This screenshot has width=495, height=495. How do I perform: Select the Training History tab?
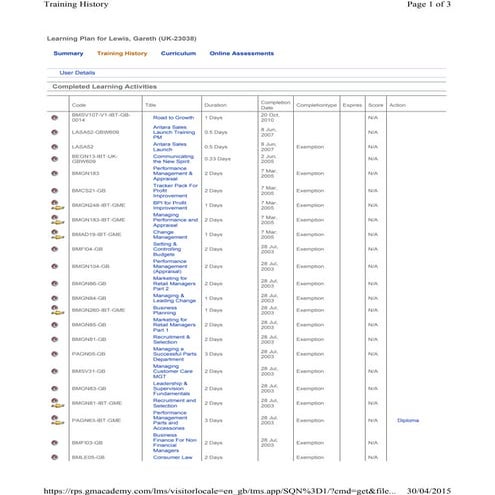(122, 53)
